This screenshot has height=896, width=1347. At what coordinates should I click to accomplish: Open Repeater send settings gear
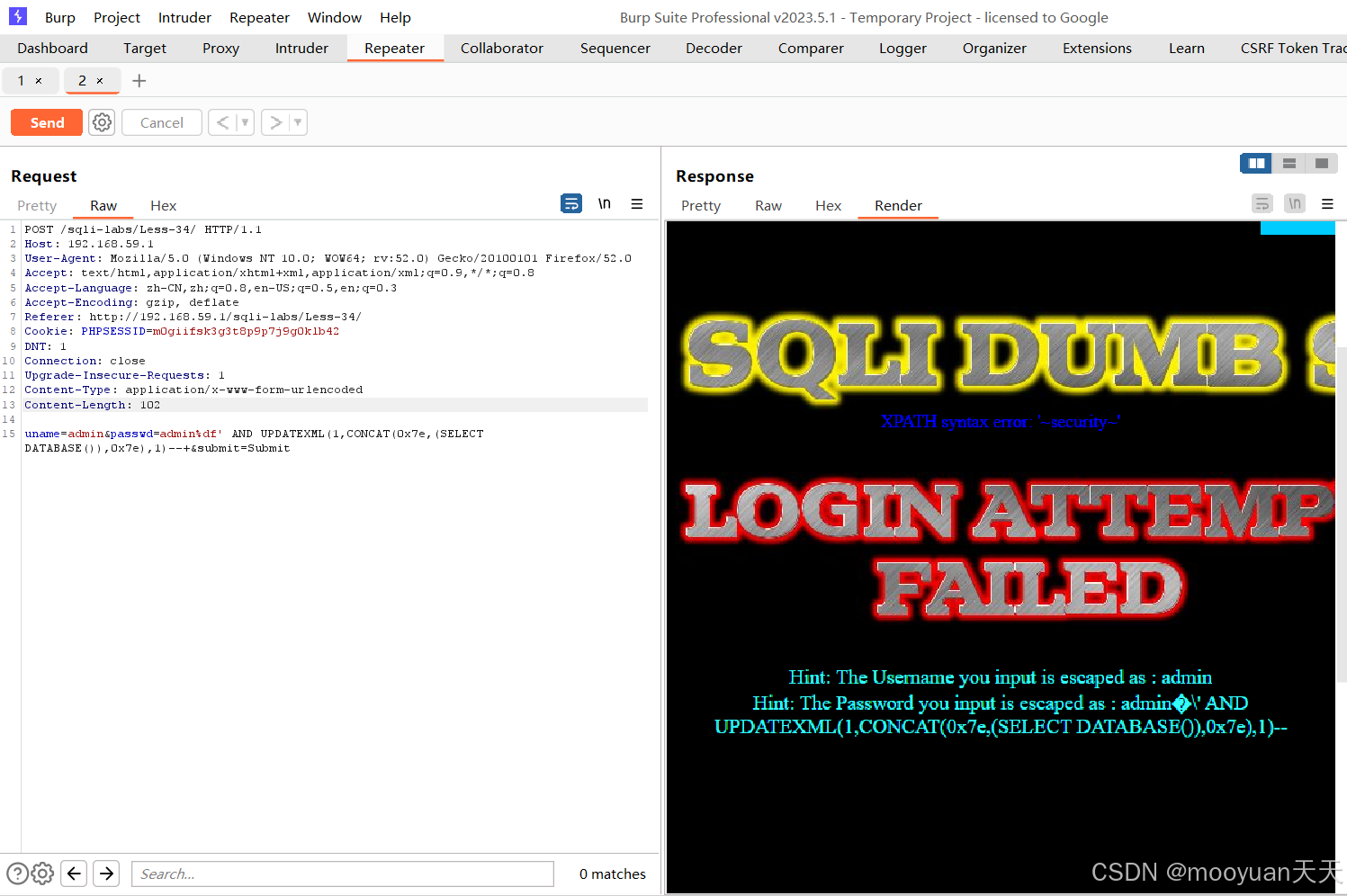(103, 122)
